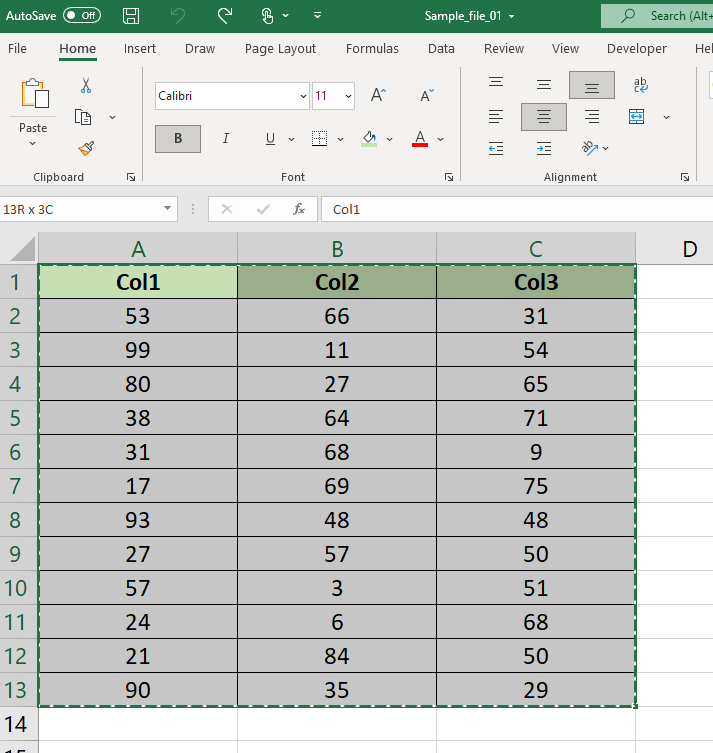The image size is (713, 753).
Task: Open the Name Box dropdown arrow
Action: point(167,208)
